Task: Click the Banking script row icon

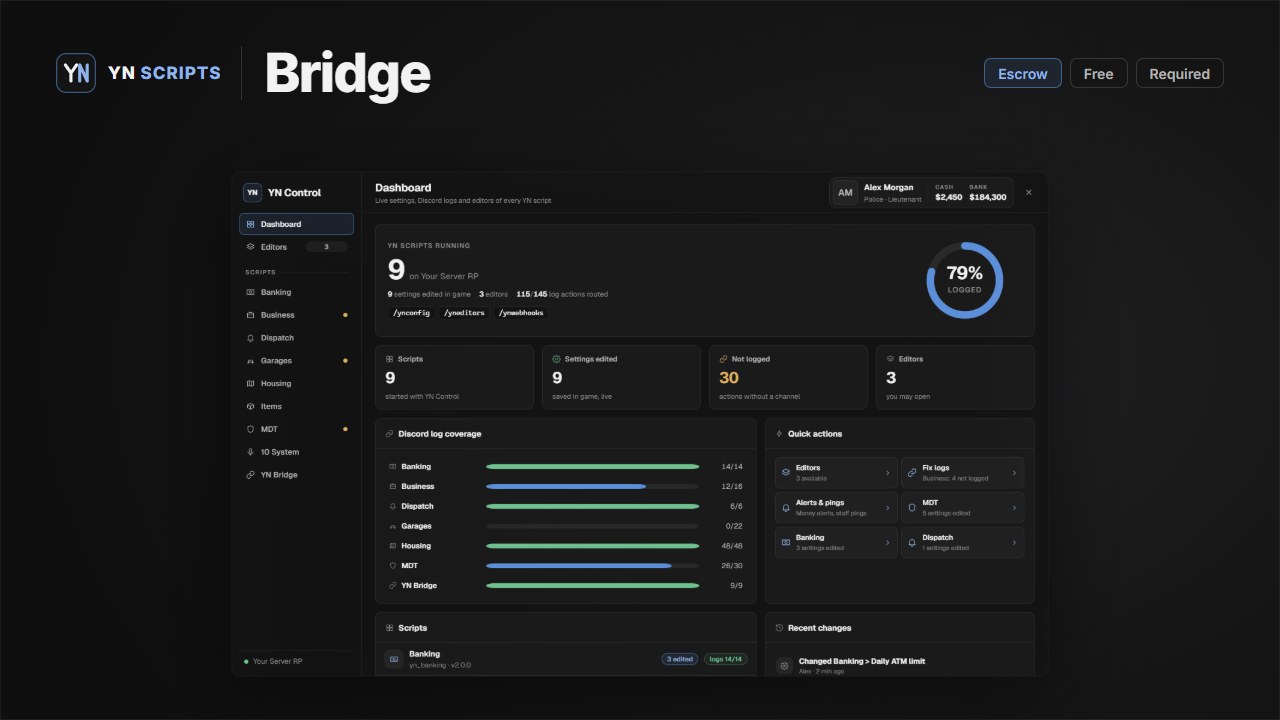Action: coord(394,659)
